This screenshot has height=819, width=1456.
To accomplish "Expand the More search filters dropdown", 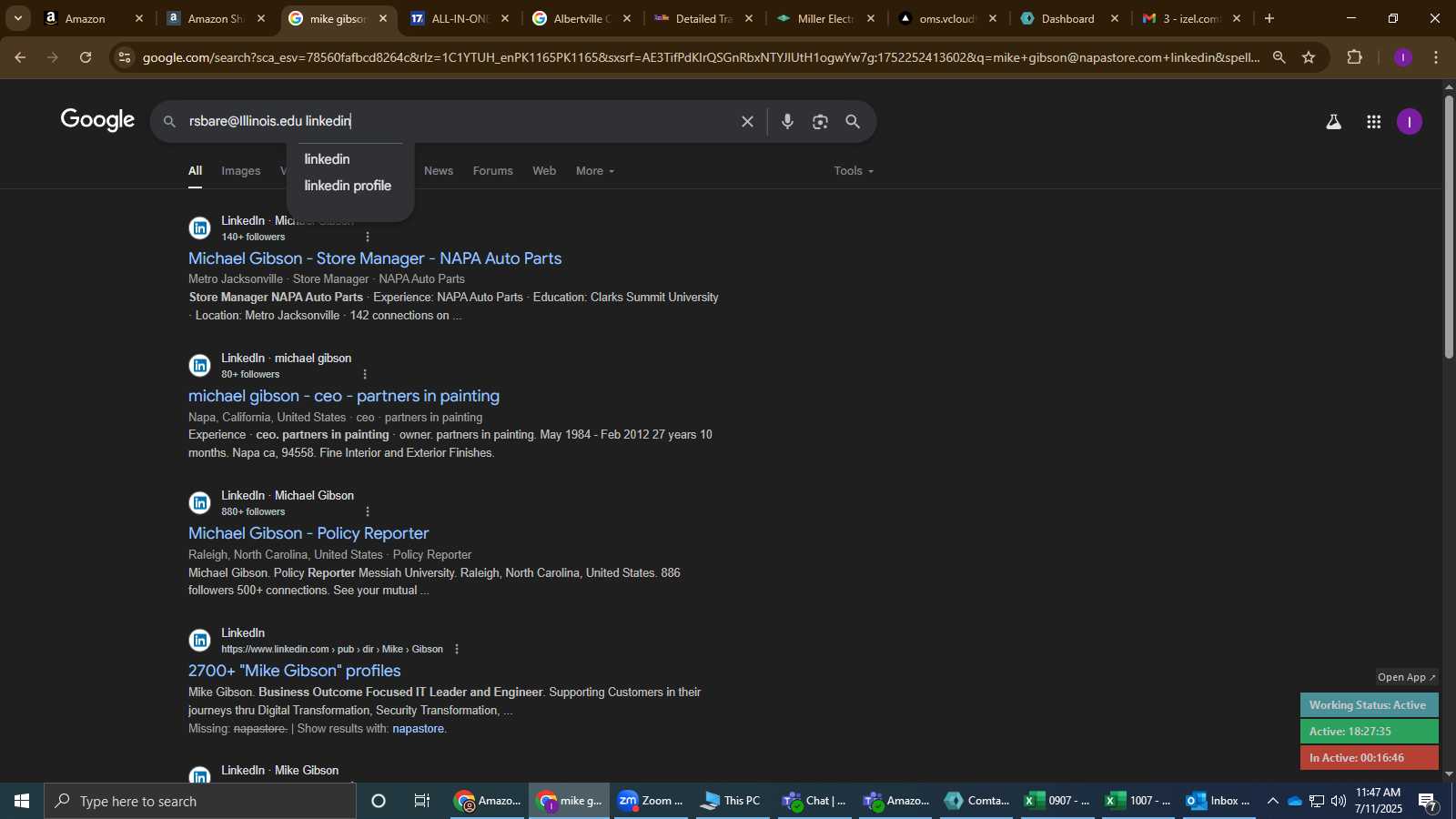I will (595, 171).
